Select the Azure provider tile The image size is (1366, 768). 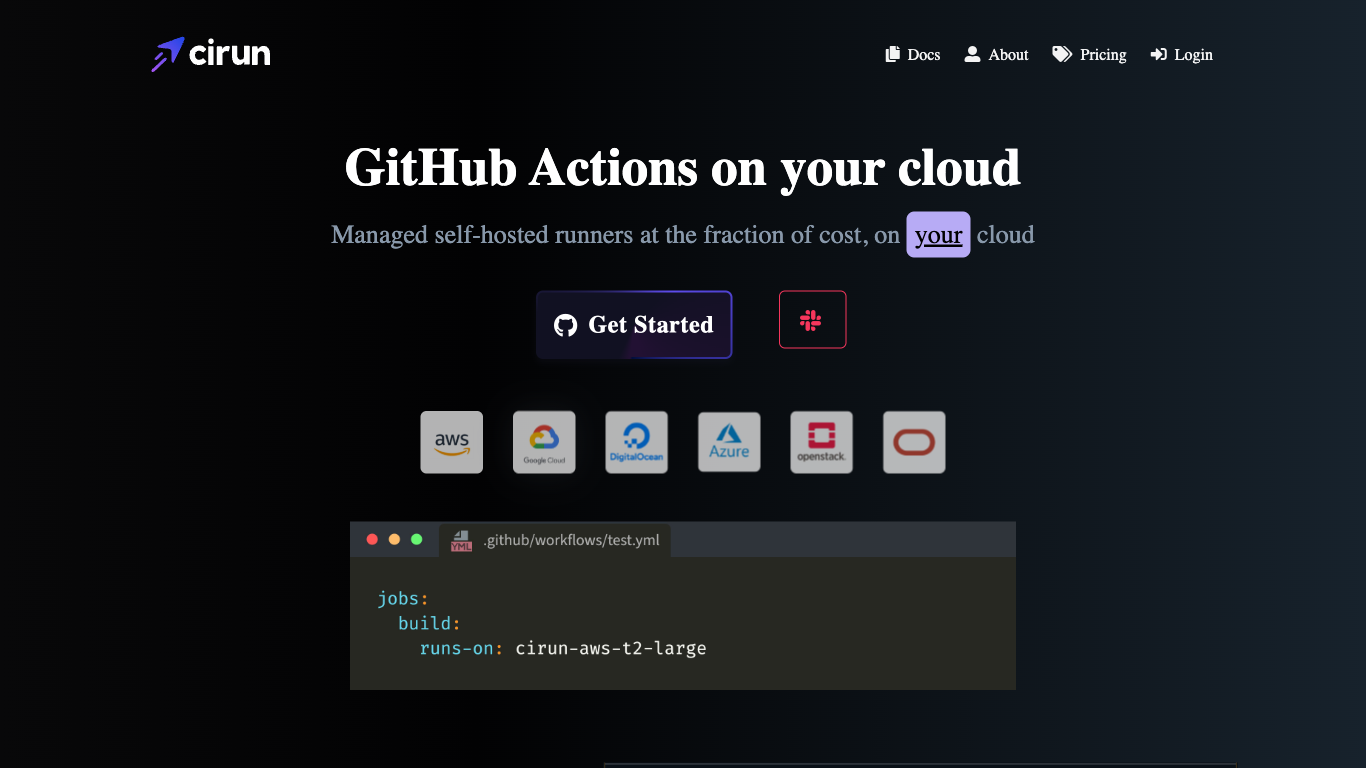729,442
